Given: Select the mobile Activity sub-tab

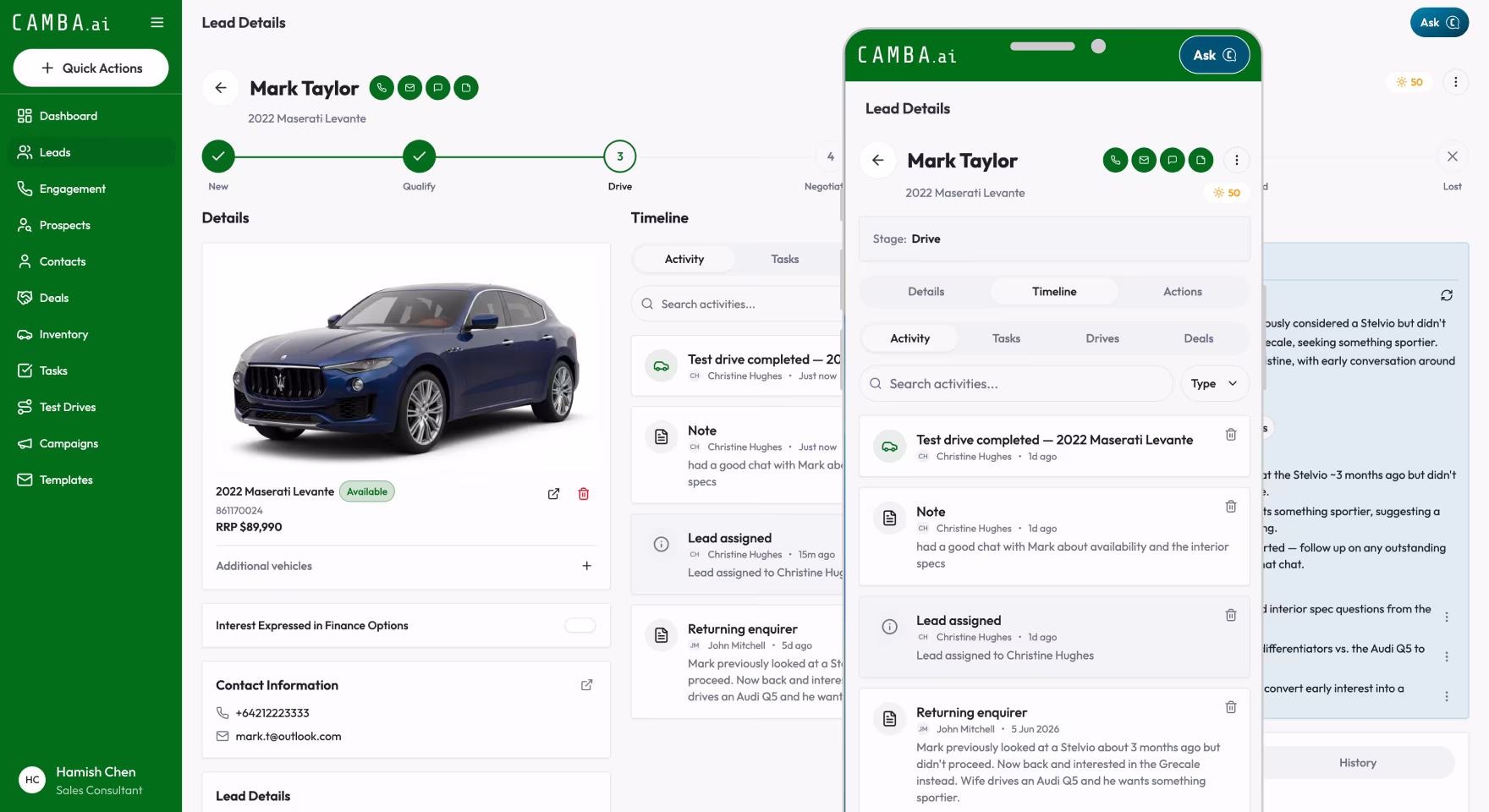Looking at the screenshot, I should pos(909,338).
